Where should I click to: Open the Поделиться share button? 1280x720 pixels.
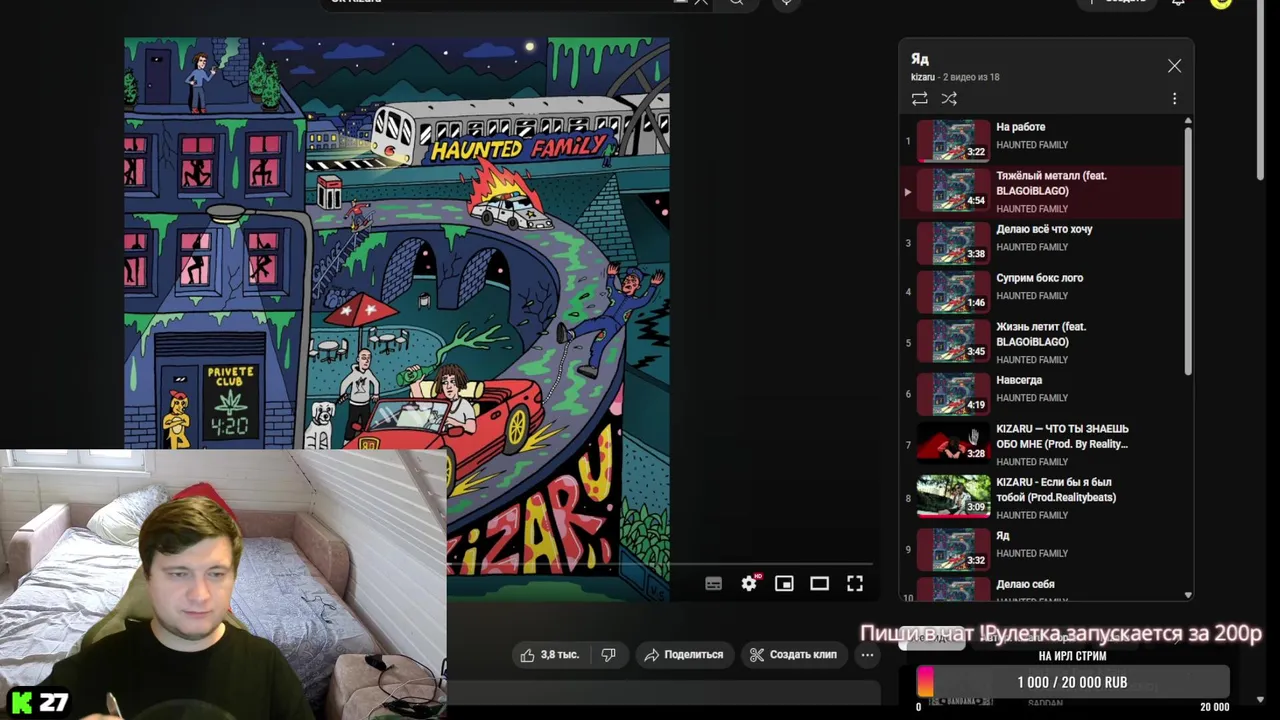tap(684, 654)
